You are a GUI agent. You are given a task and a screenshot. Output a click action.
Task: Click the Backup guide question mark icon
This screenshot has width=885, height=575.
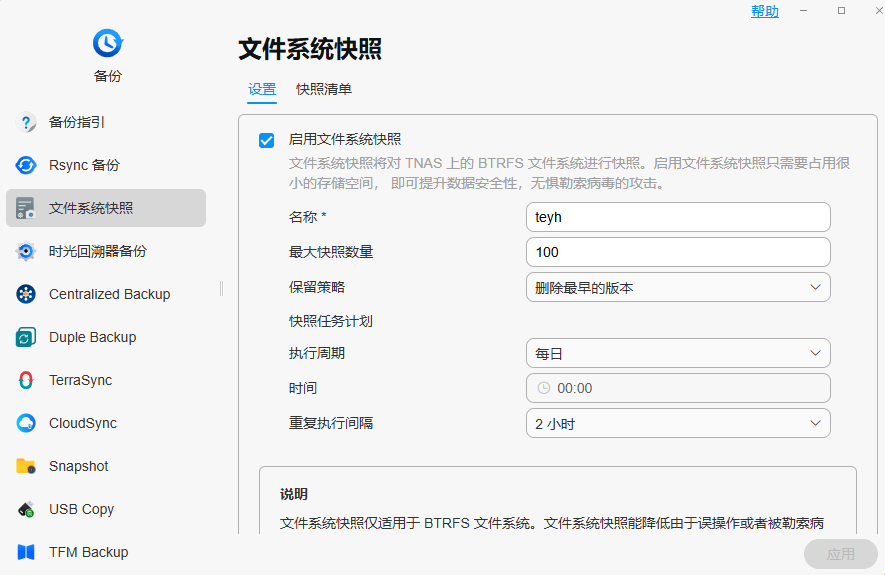click(26, 123)
